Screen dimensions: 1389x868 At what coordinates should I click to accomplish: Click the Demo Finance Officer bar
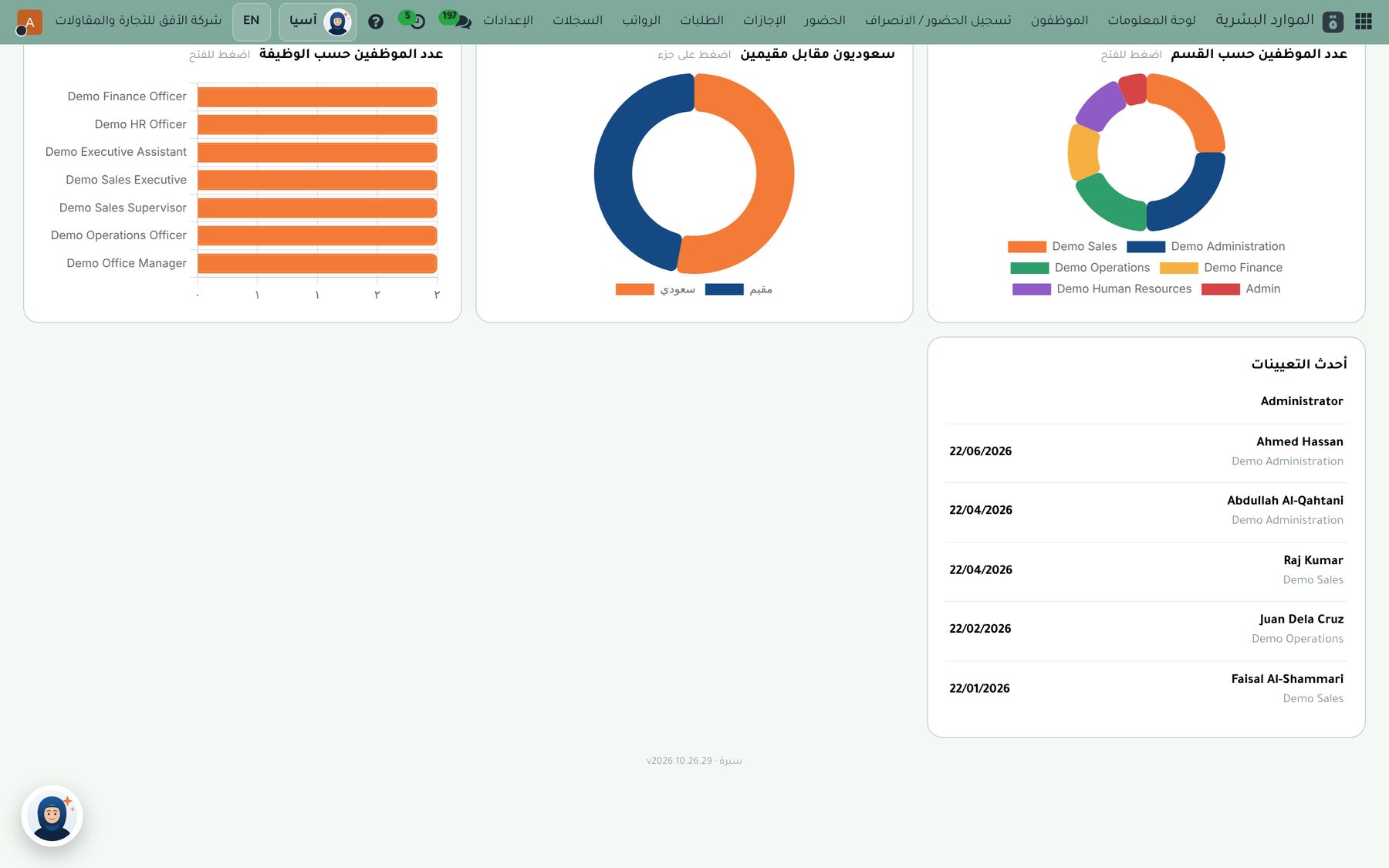317,97
